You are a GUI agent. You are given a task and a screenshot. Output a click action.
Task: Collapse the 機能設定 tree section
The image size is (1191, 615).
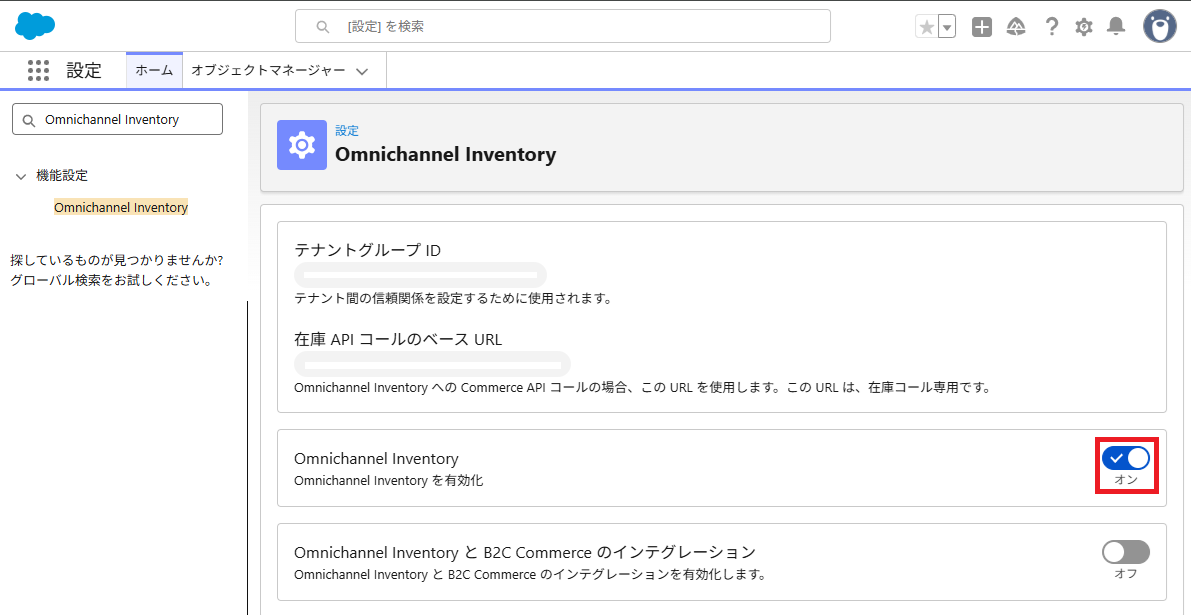[21, 176]
